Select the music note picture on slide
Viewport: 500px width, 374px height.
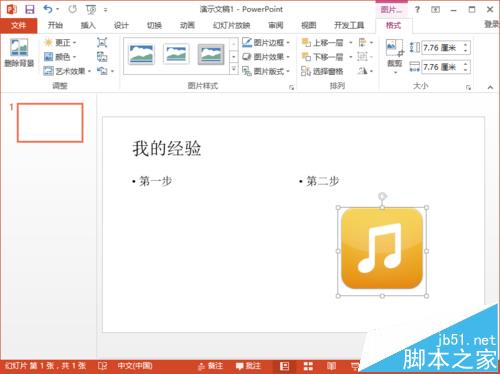pyautogui.click(x=382, y=251)
